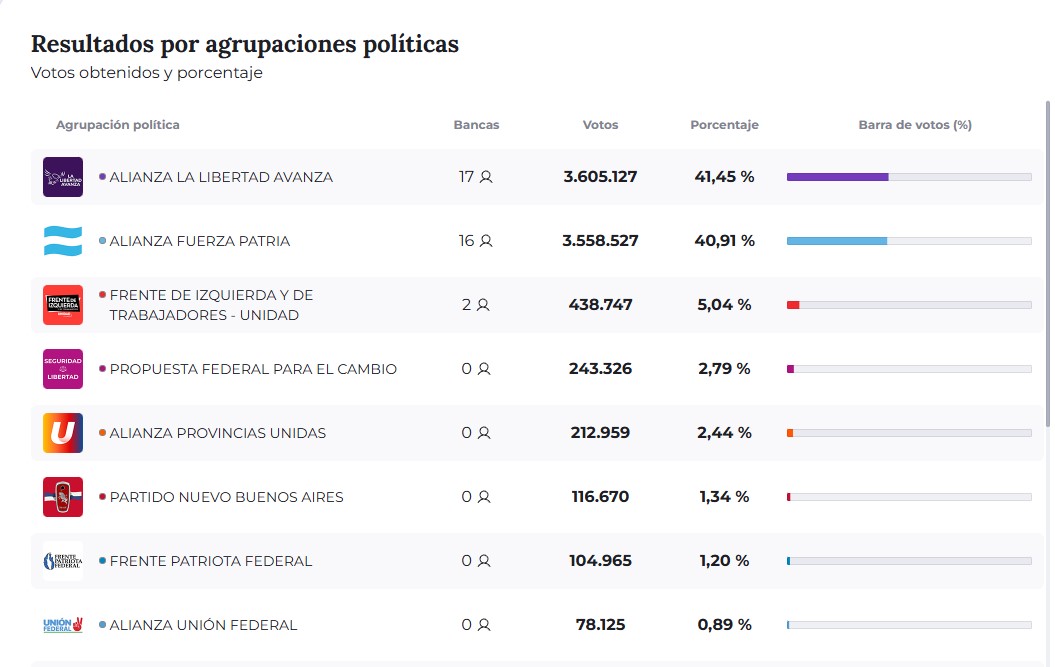
Task: Open the Seguridad Libertad party emblem
Action: 62,368
